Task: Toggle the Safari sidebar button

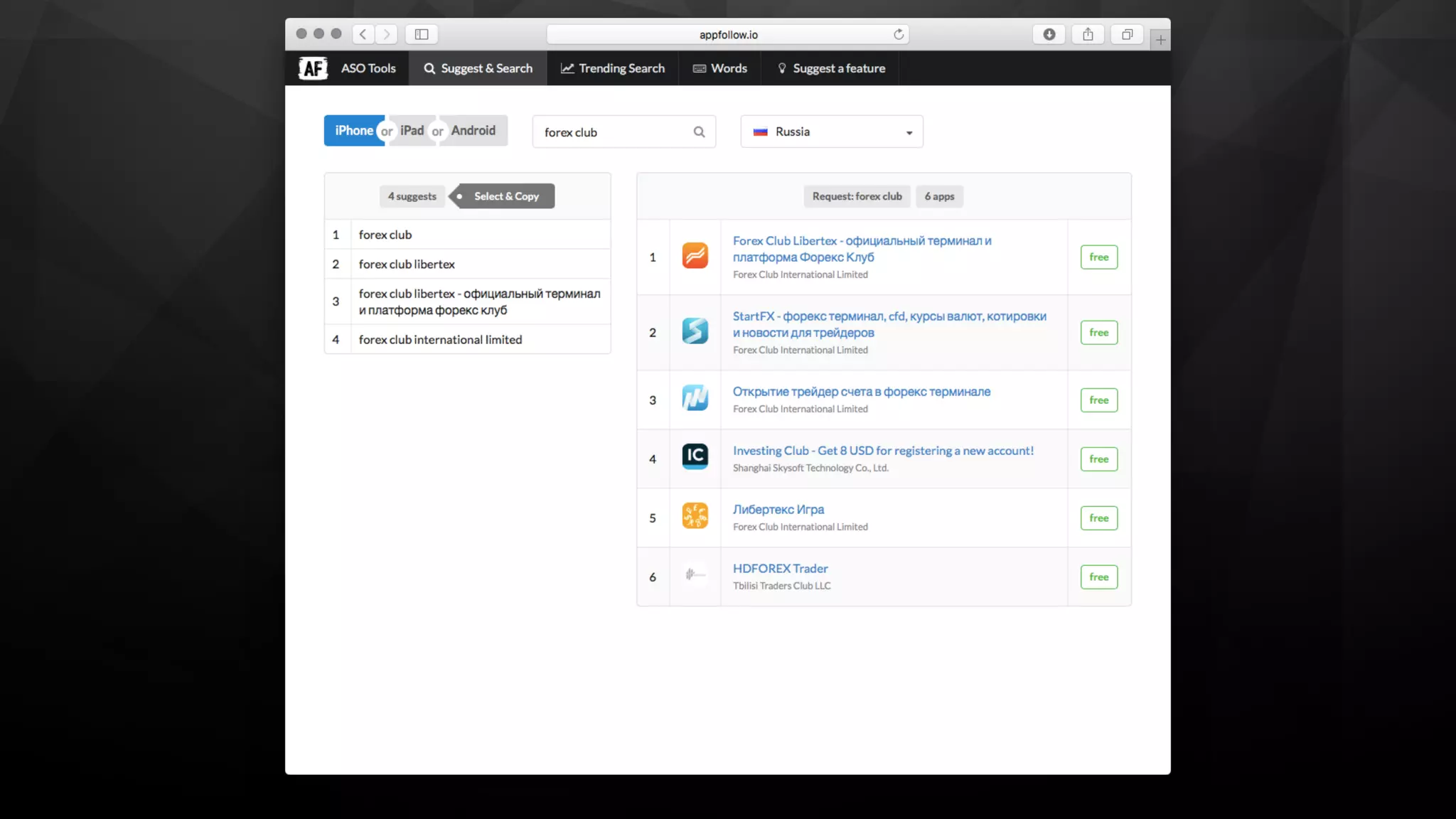Action: coord(422,34)
